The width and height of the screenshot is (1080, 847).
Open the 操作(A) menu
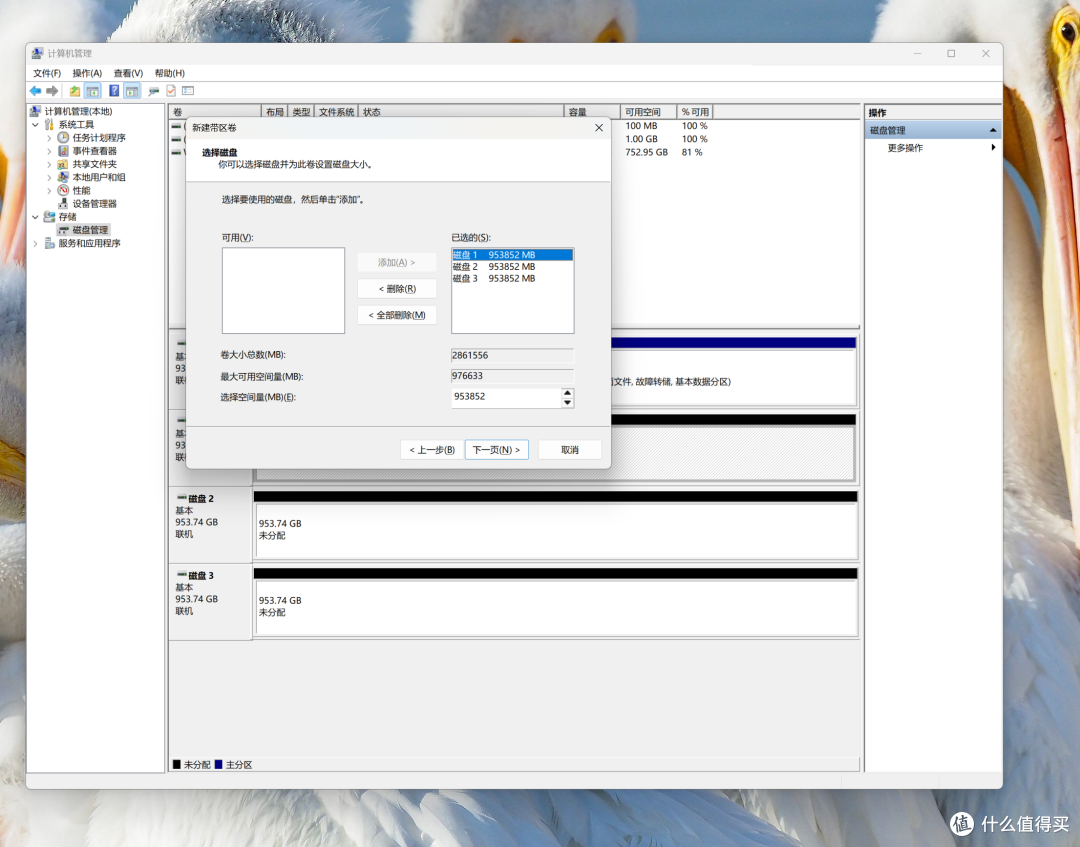(87, 73)
